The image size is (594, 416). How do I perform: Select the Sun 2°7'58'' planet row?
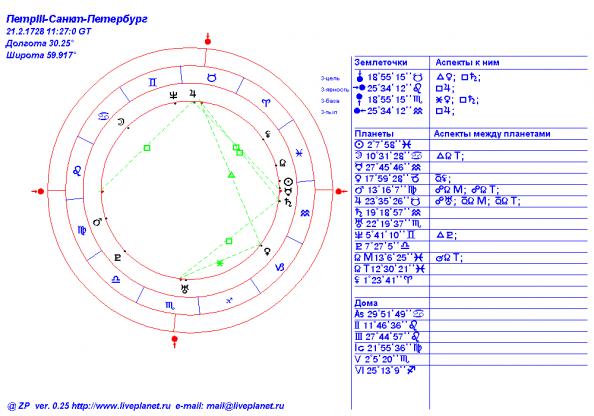point(383,144)
